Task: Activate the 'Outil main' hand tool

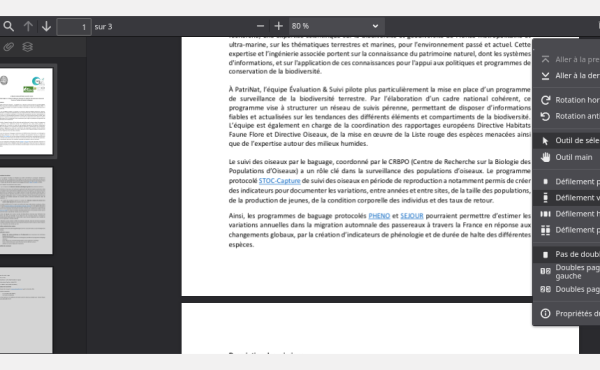Action: click(x=567, y=157)
